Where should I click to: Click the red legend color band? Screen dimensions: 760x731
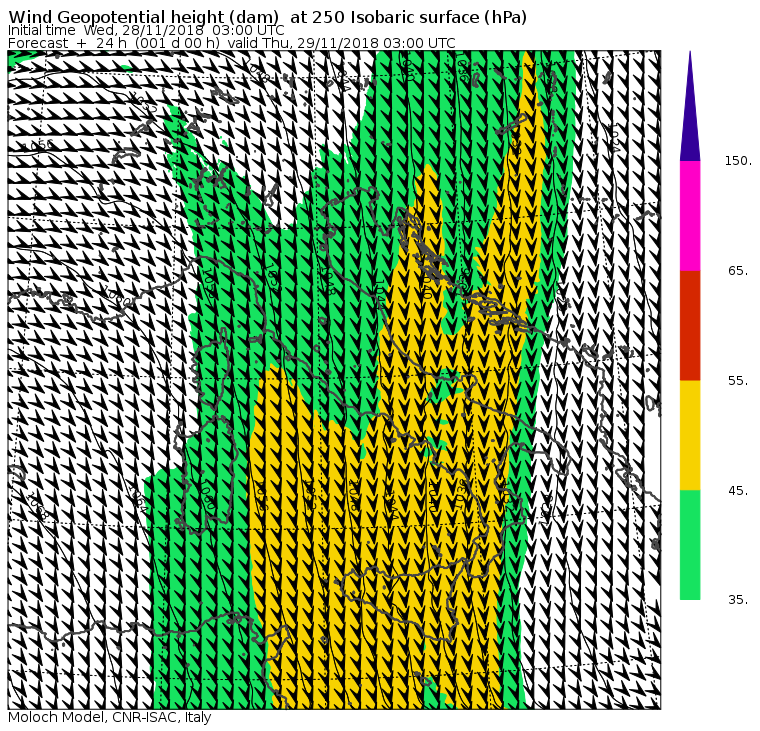690,325
